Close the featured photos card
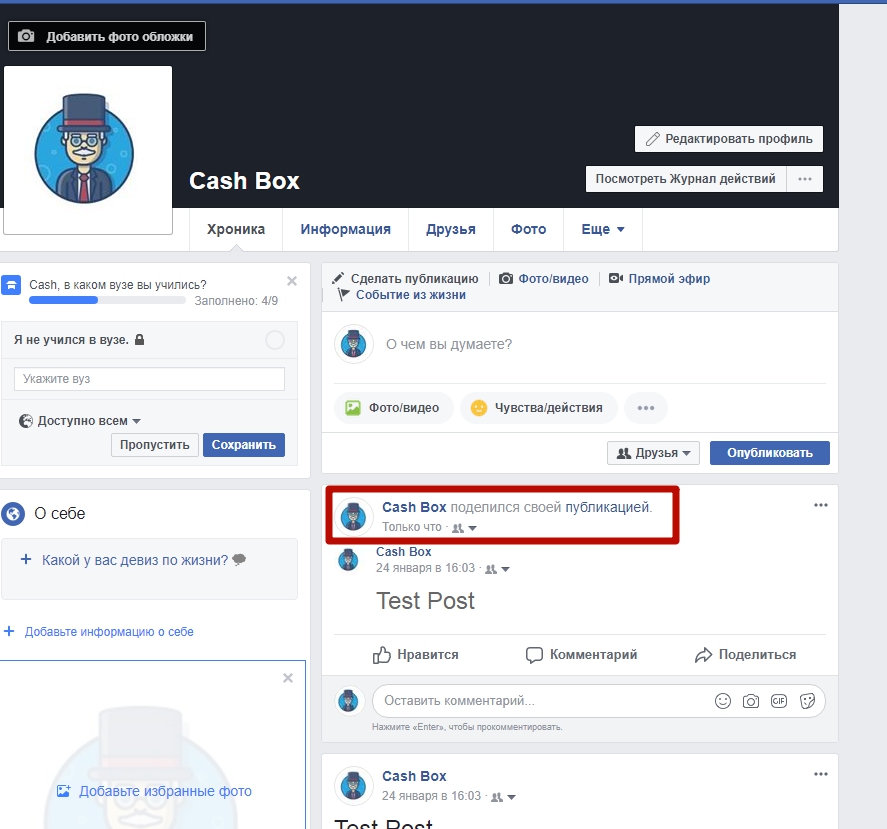 tap(288, 678)
